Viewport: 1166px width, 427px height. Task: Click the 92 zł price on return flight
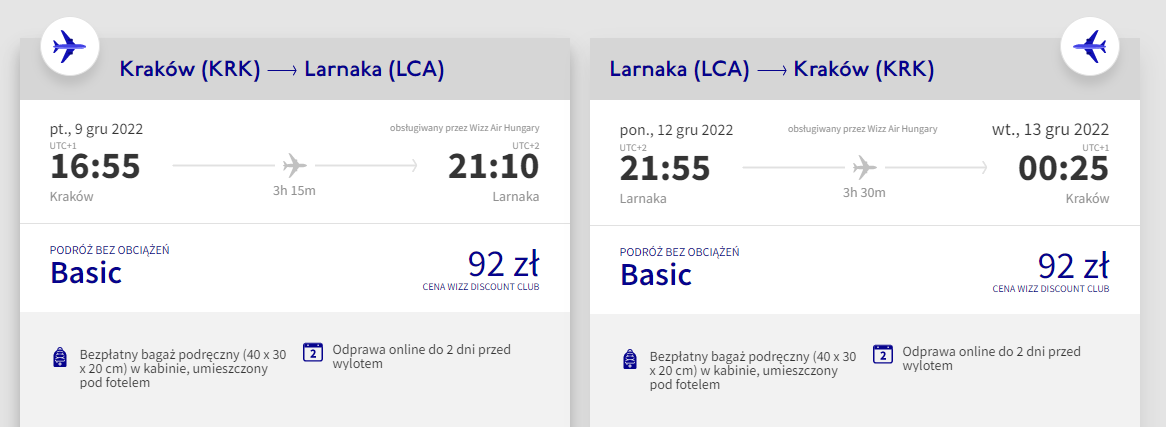pyautogui.click(x=1073, y=266)
